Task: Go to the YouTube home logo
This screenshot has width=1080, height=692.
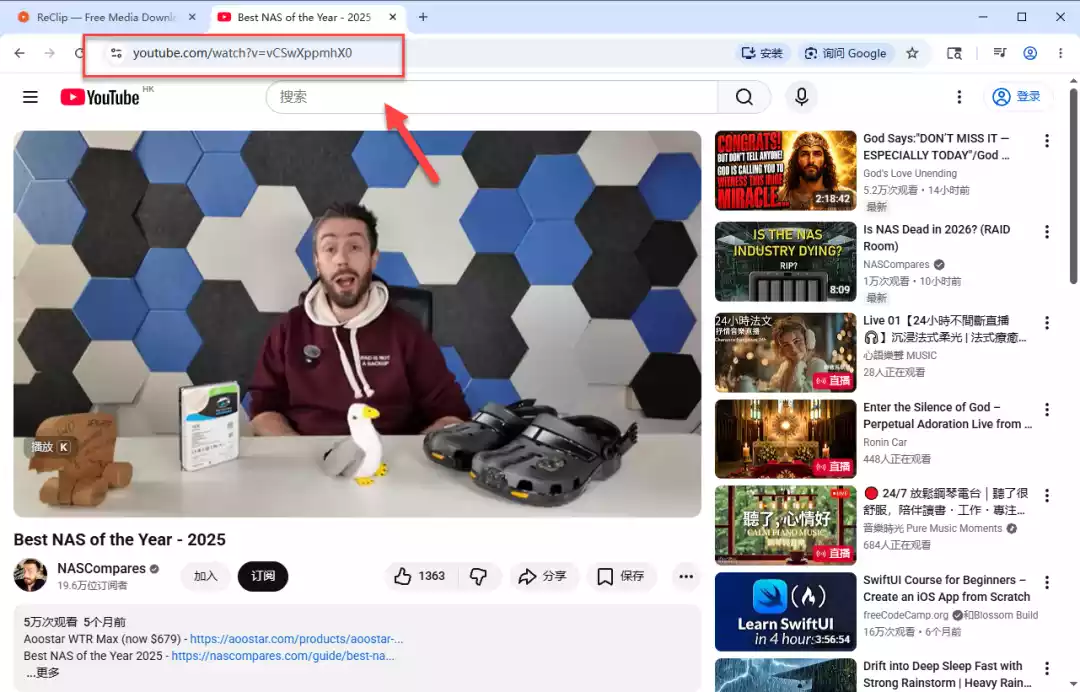Action: click(x=101, y=97)
